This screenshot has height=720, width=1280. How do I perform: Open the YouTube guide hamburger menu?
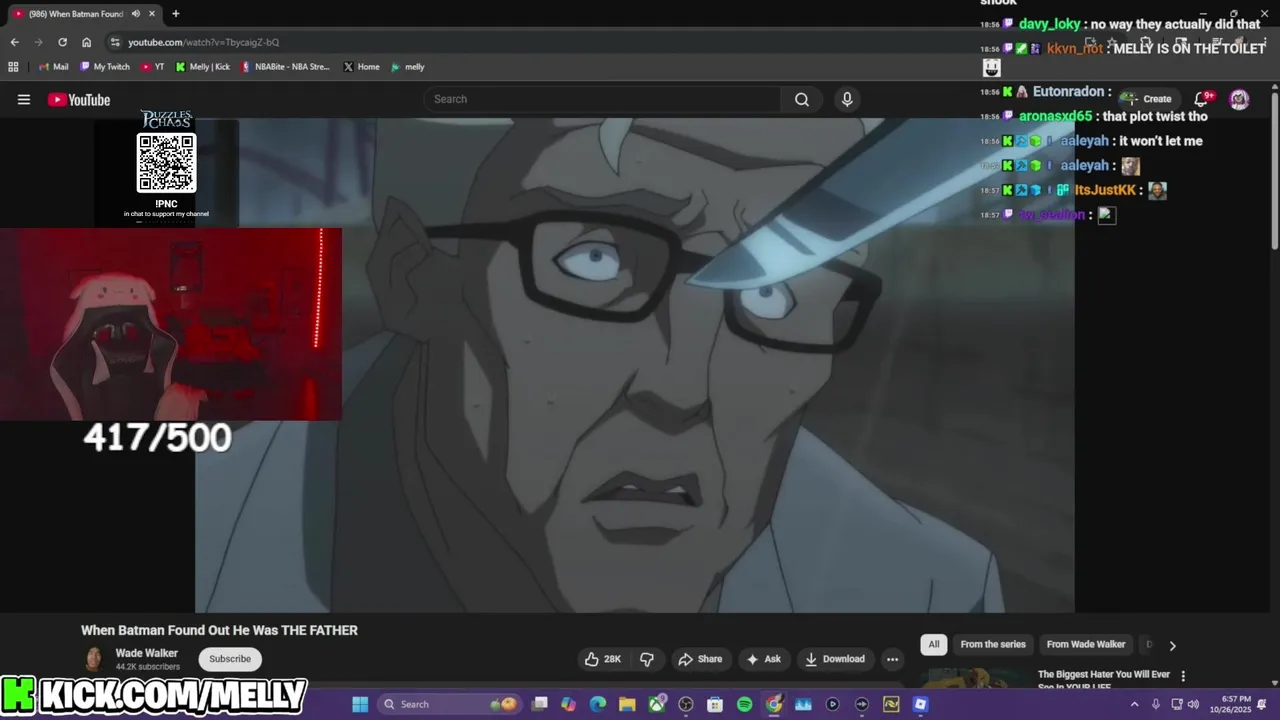click(x=24, y=99)
